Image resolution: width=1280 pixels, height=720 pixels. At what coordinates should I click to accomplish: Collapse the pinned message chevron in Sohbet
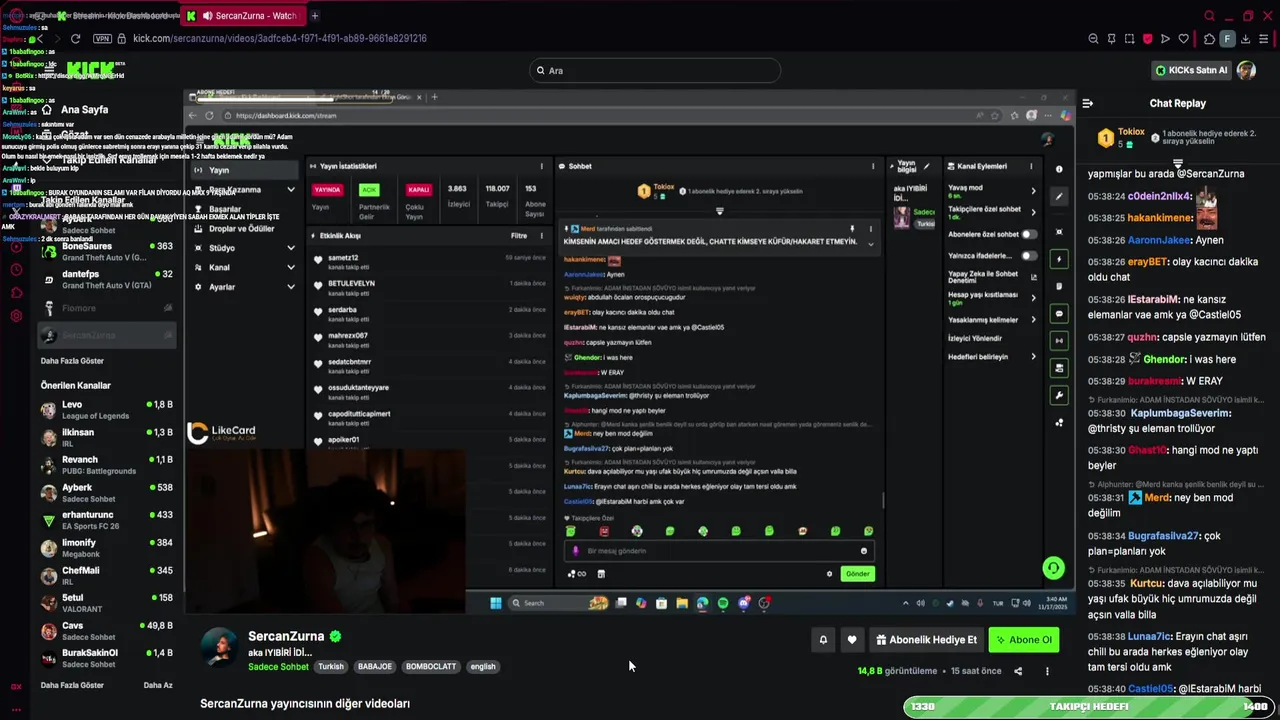(870, 244)
